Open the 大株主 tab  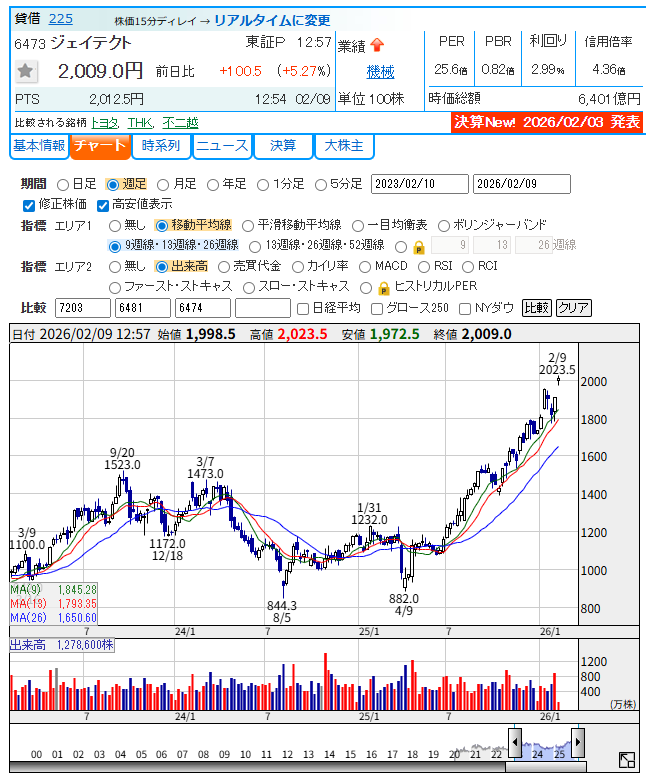pyautogui.click(x=344, y=146)
